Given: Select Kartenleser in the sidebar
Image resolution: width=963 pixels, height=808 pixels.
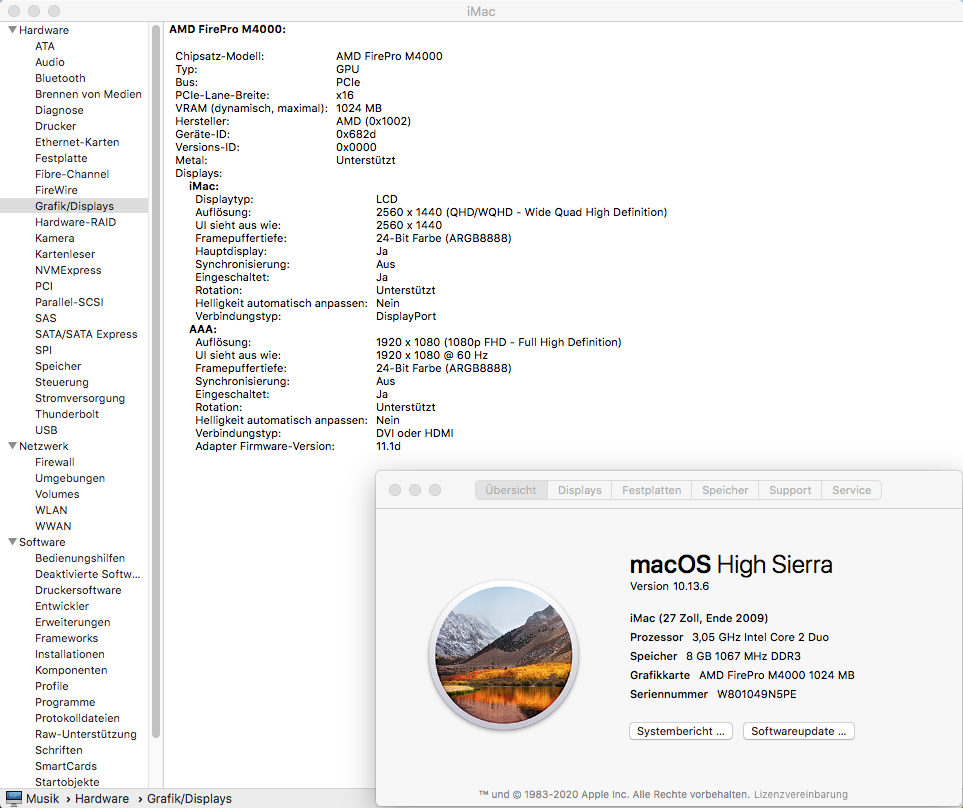Looking at the screenshot, I should (x=65, y=254).
